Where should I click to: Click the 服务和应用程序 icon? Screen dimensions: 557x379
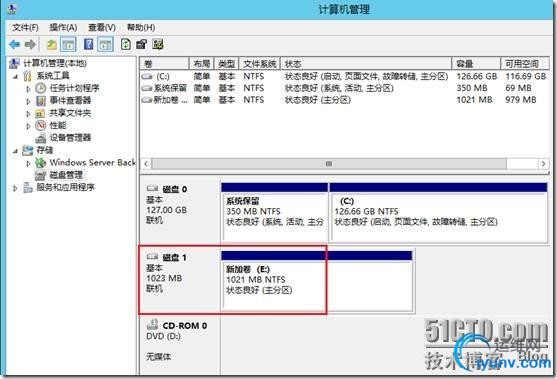pyautogui.click(x=28, y=187)
